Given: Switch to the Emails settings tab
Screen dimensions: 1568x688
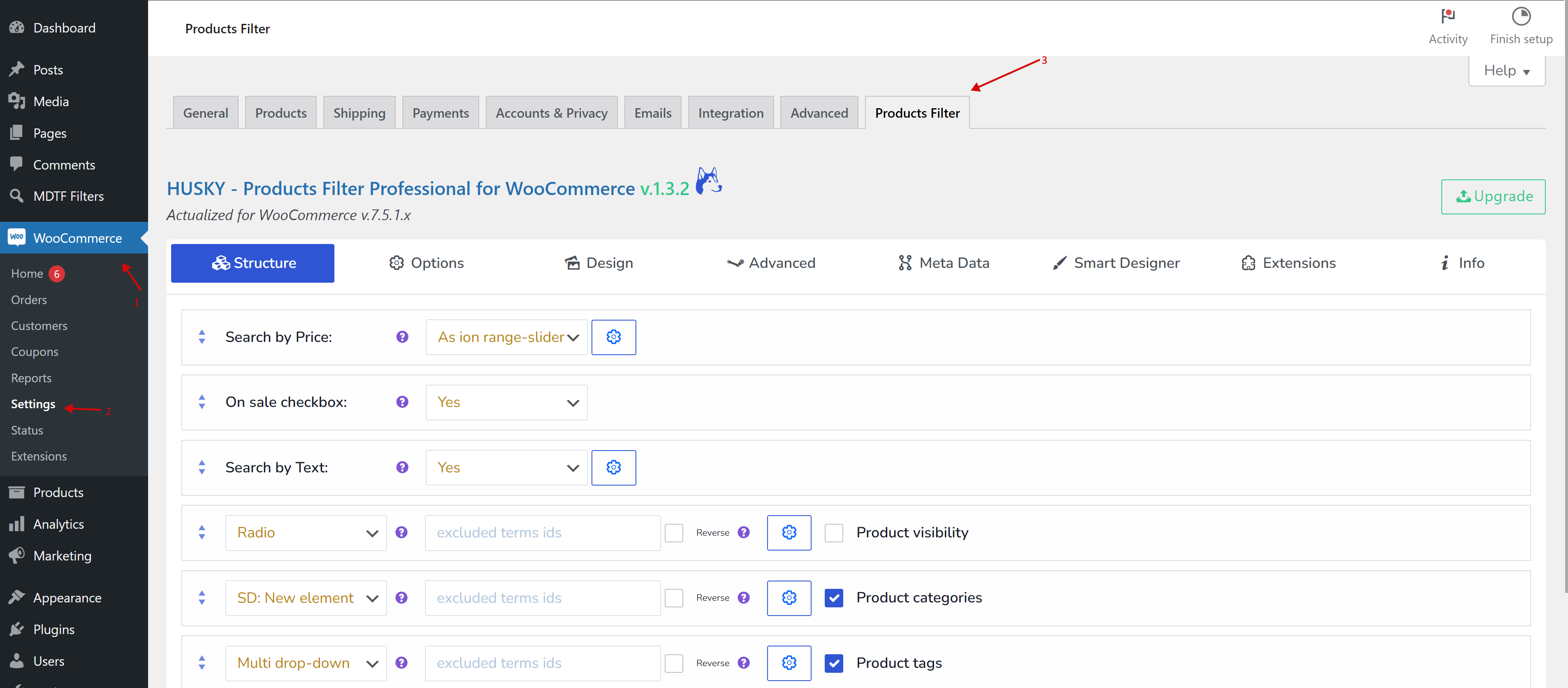Looking at the screenshot, I should [x=652, y=113].
